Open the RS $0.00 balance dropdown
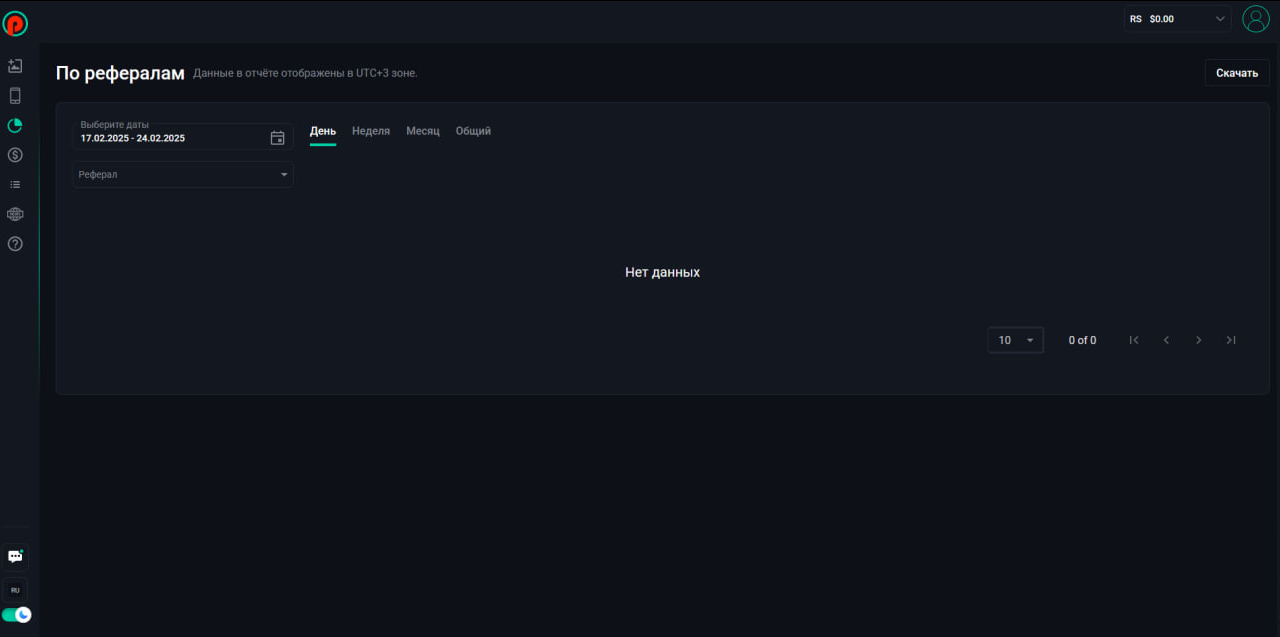 click(1177, 19)
